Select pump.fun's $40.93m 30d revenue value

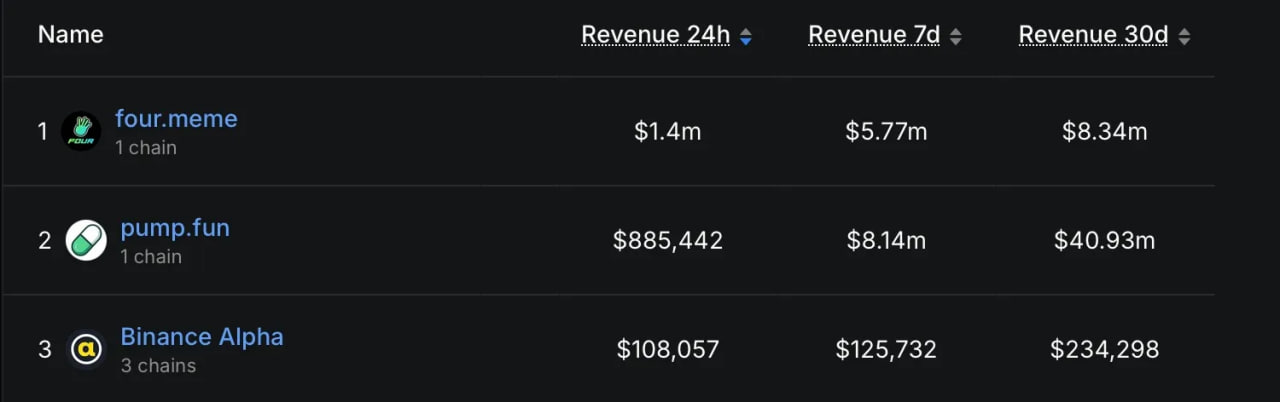tap(1104, 241)
